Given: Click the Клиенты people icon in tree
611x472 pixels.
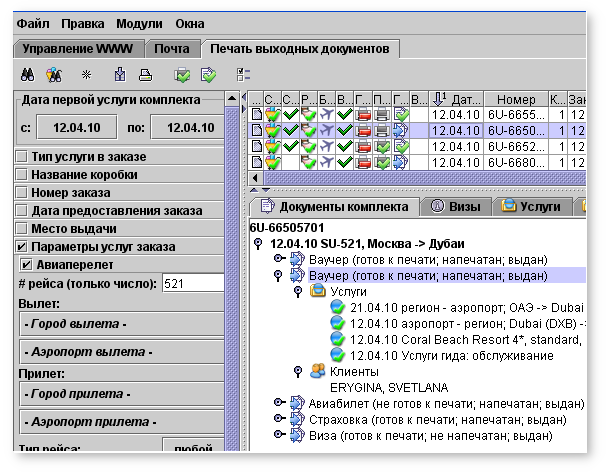Looking at the screenshot, I should coord(317,371).
